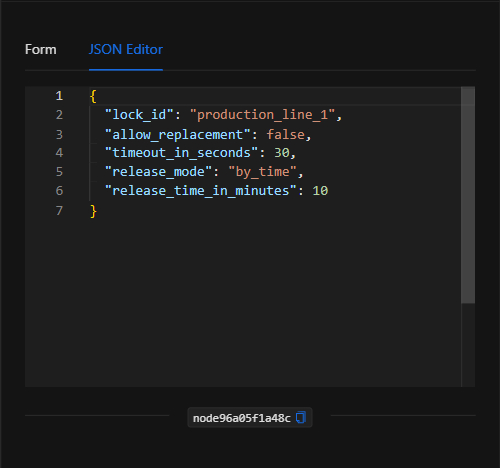The height and width of the screenshot is (468, 500).
Task: Click the value 10 on line 6
Action: (x=320, y=191)
